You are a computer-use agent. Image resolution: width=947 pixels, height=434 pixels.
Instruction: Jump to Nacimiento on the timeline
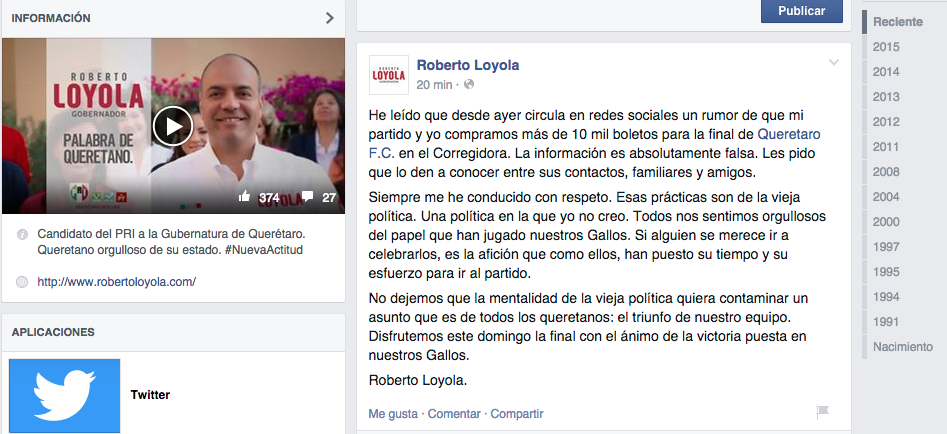pyautogui.click(x=902, y=347)
